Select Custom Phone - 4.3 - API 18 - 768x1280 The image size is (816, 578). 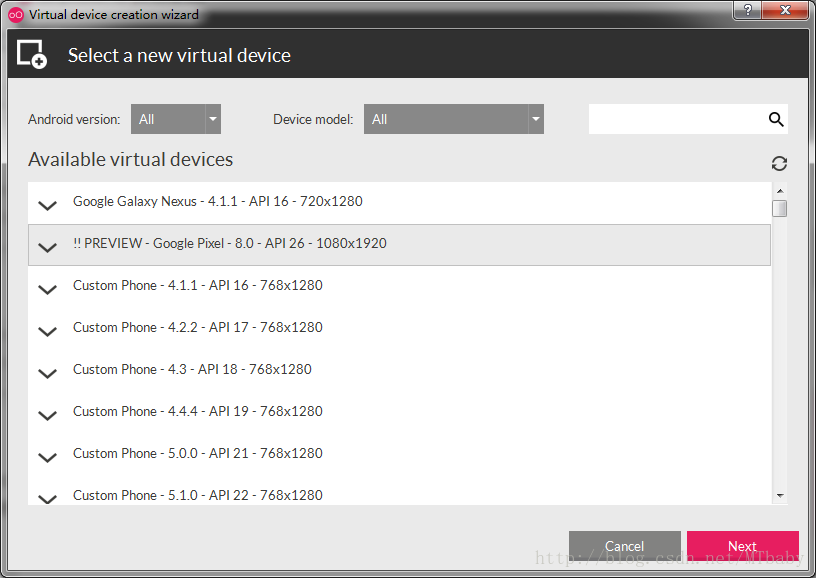coord(399,371)
